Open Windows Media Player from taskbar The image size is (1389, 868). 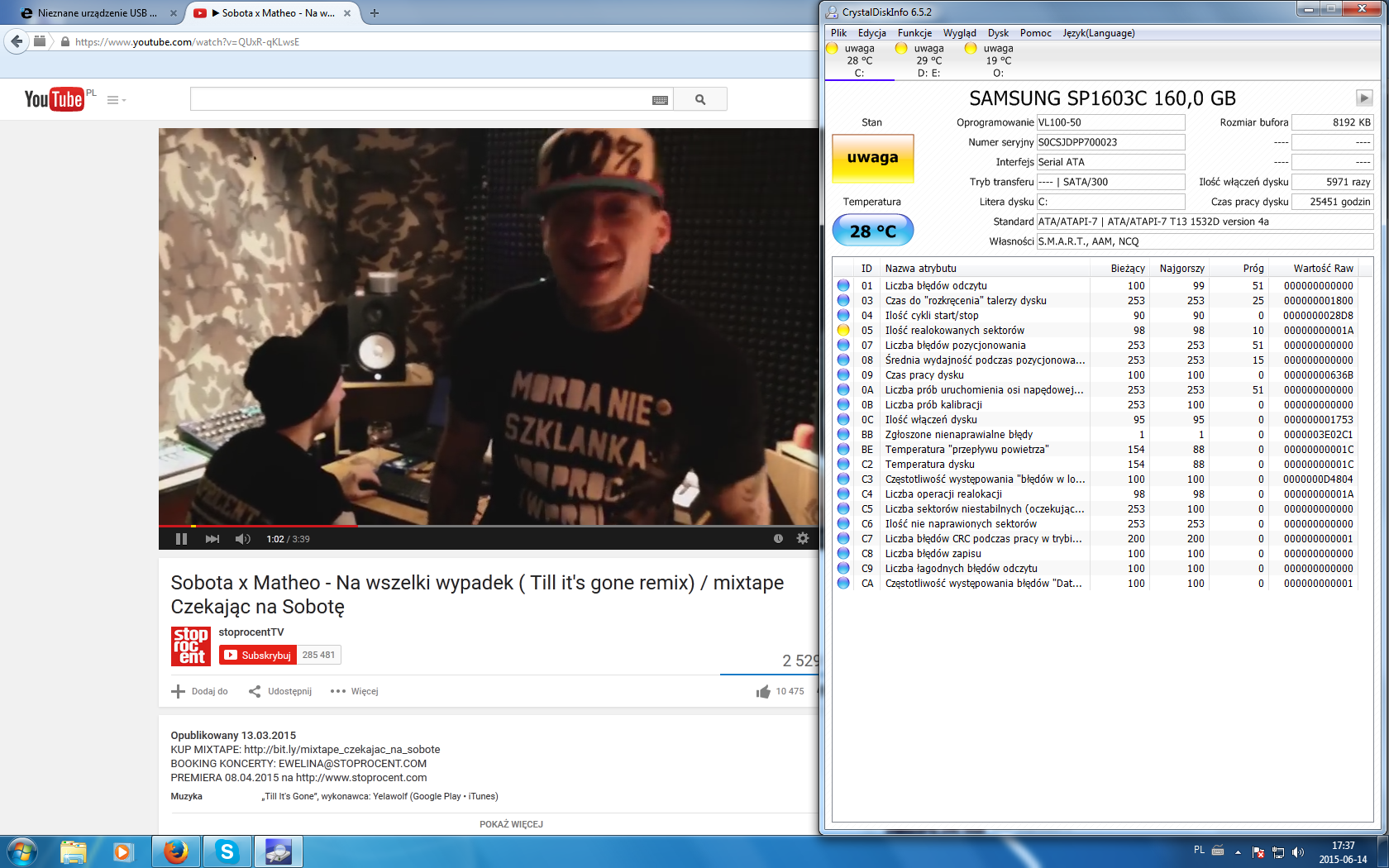coord(123,851)
